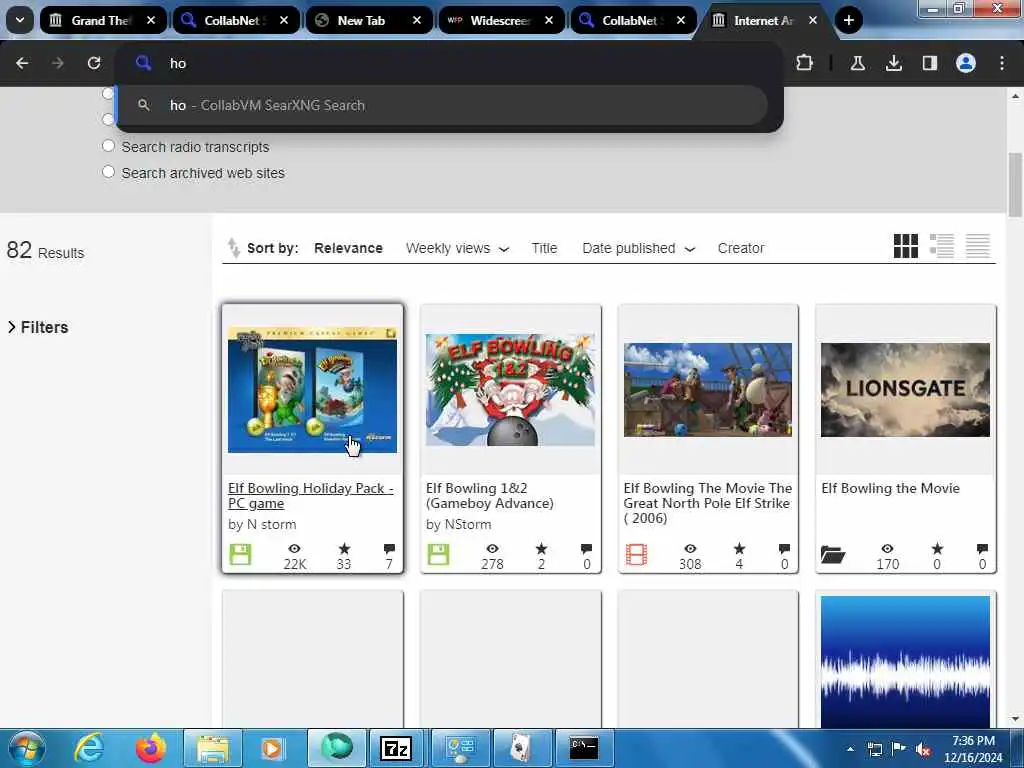Click software floppy icon on Elf Bowling 1&2
Screen dimensions: 1024x768
click(438, 554)
